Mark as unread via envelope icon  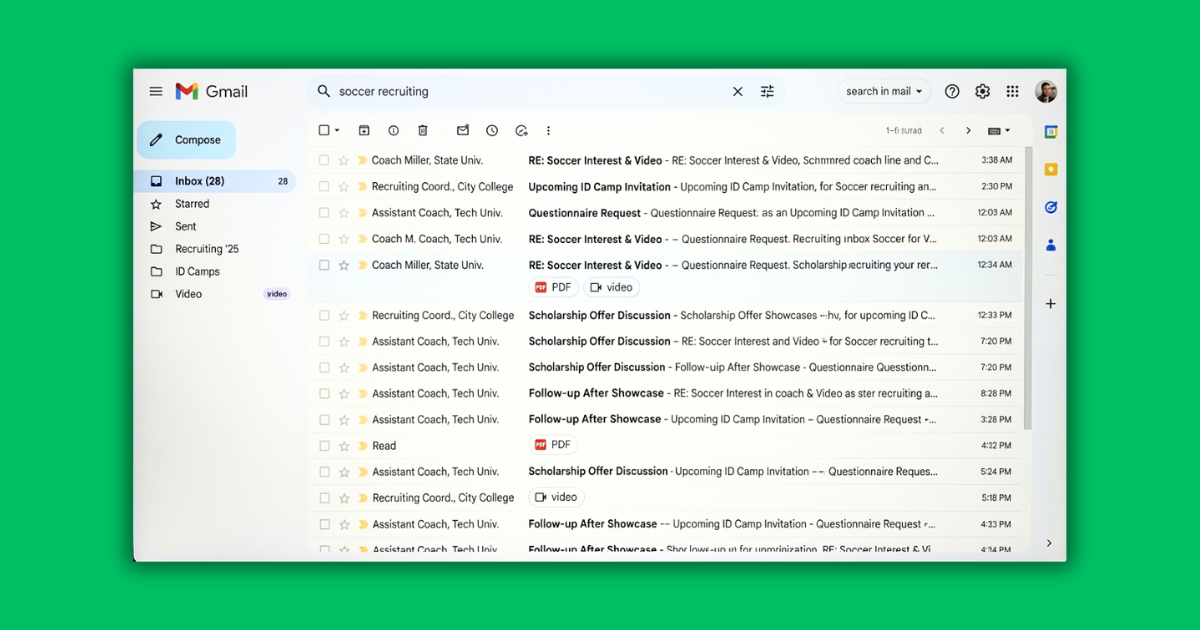(462, 130)
